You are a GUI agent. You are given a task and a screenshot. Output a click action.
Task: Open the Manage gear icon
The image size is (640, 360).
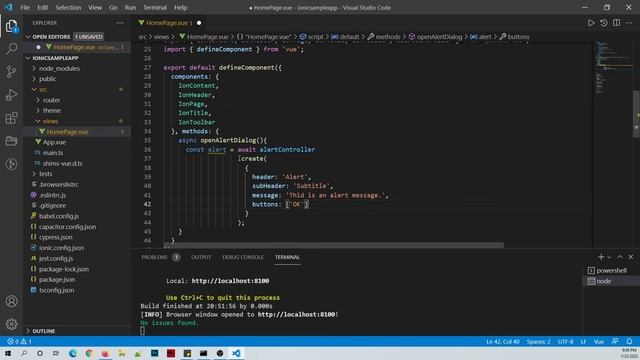pos(11,324)
